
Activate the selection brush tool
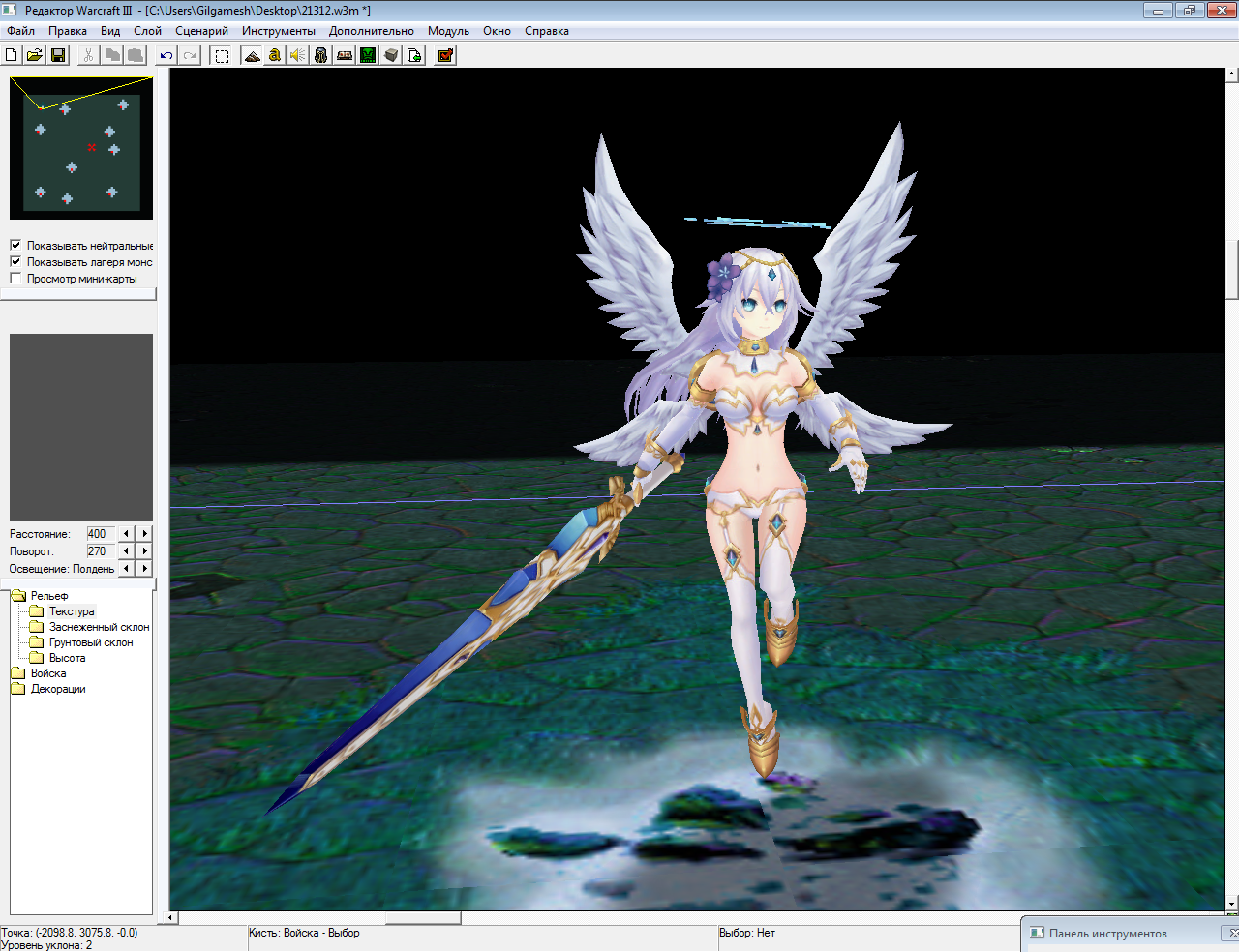222,55
